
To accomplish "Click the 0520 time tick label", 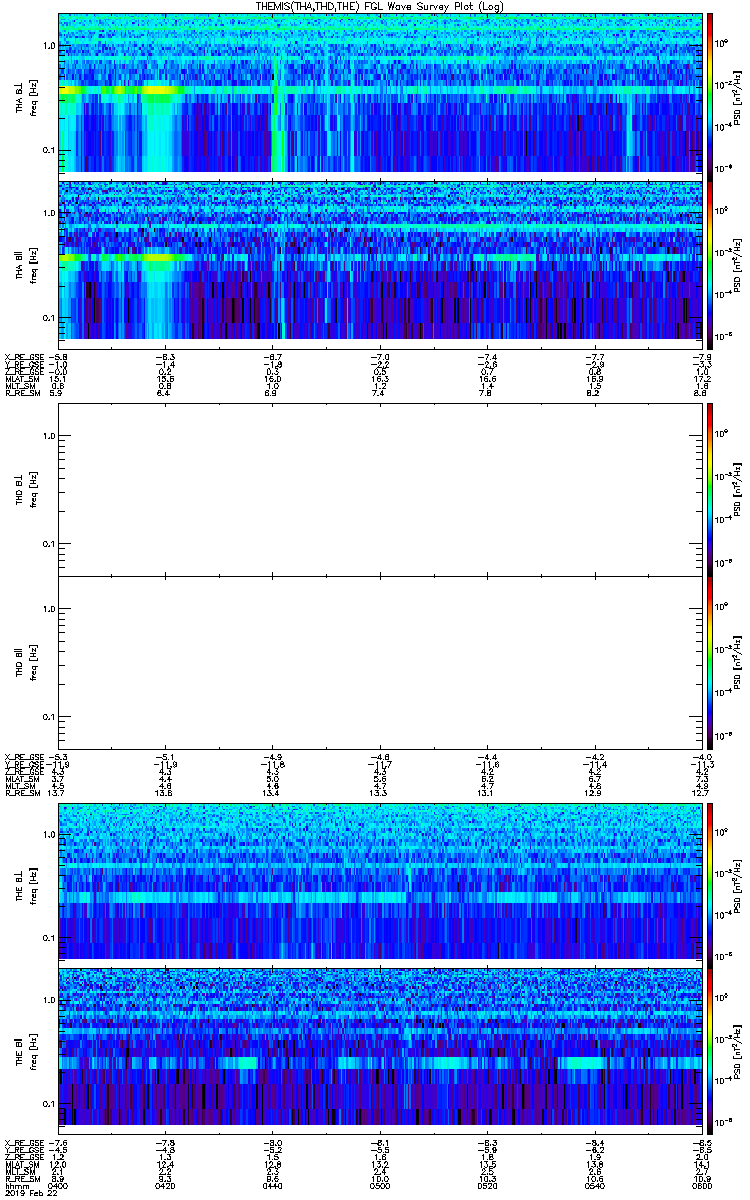I will tap(487, 1186).
